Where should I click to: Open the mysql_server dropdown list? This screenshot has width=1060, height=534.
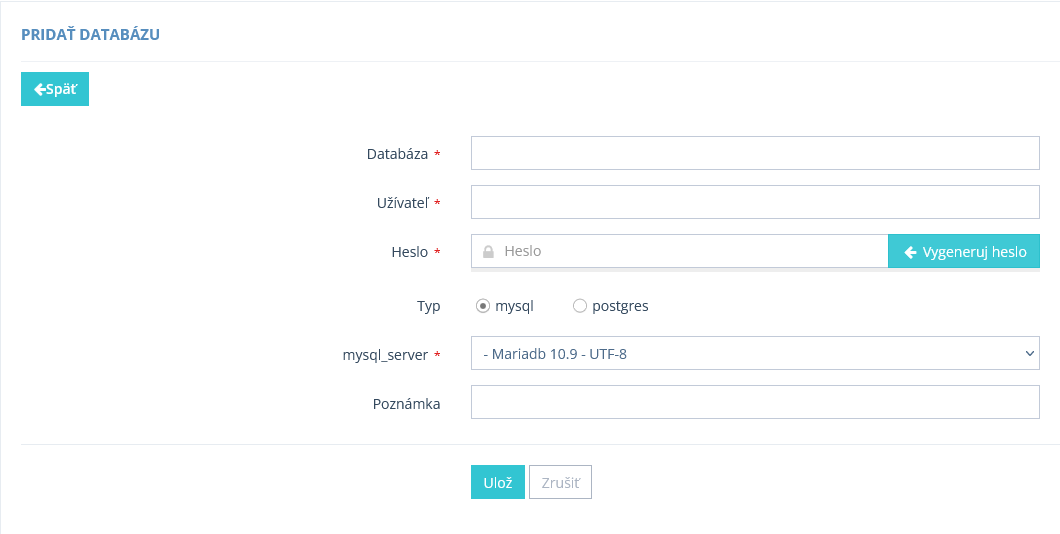[x=755, y=353]
